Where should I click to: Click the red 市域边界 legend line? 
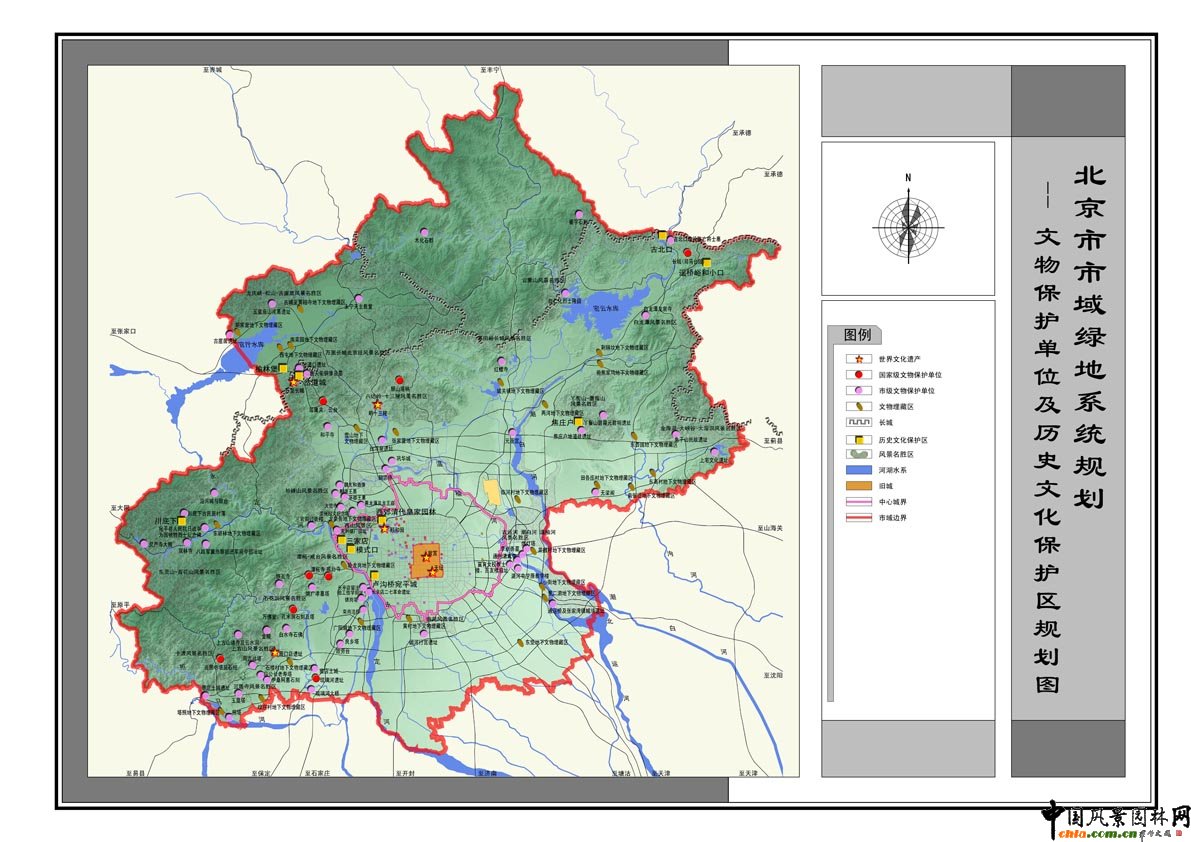[x=857, y=518]
